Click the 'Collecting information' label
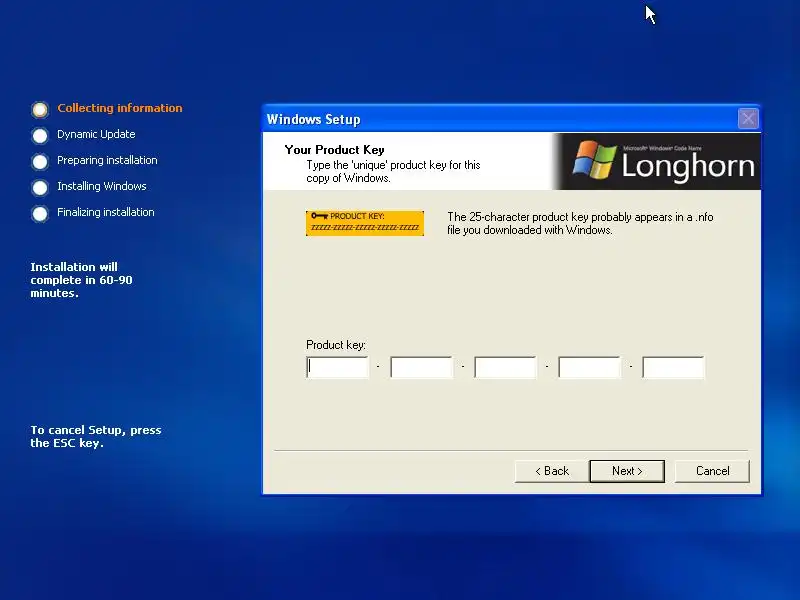 click(120, 108)
